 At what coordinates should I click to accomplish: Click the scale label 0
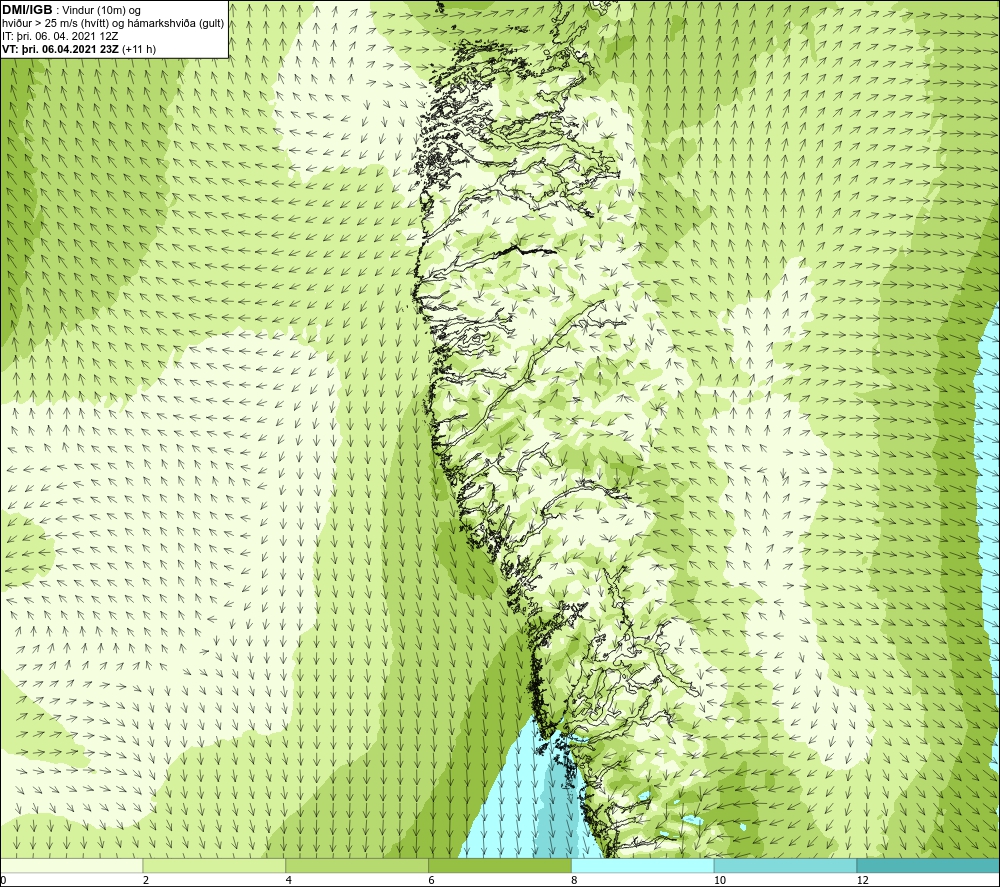coord(3,881)
